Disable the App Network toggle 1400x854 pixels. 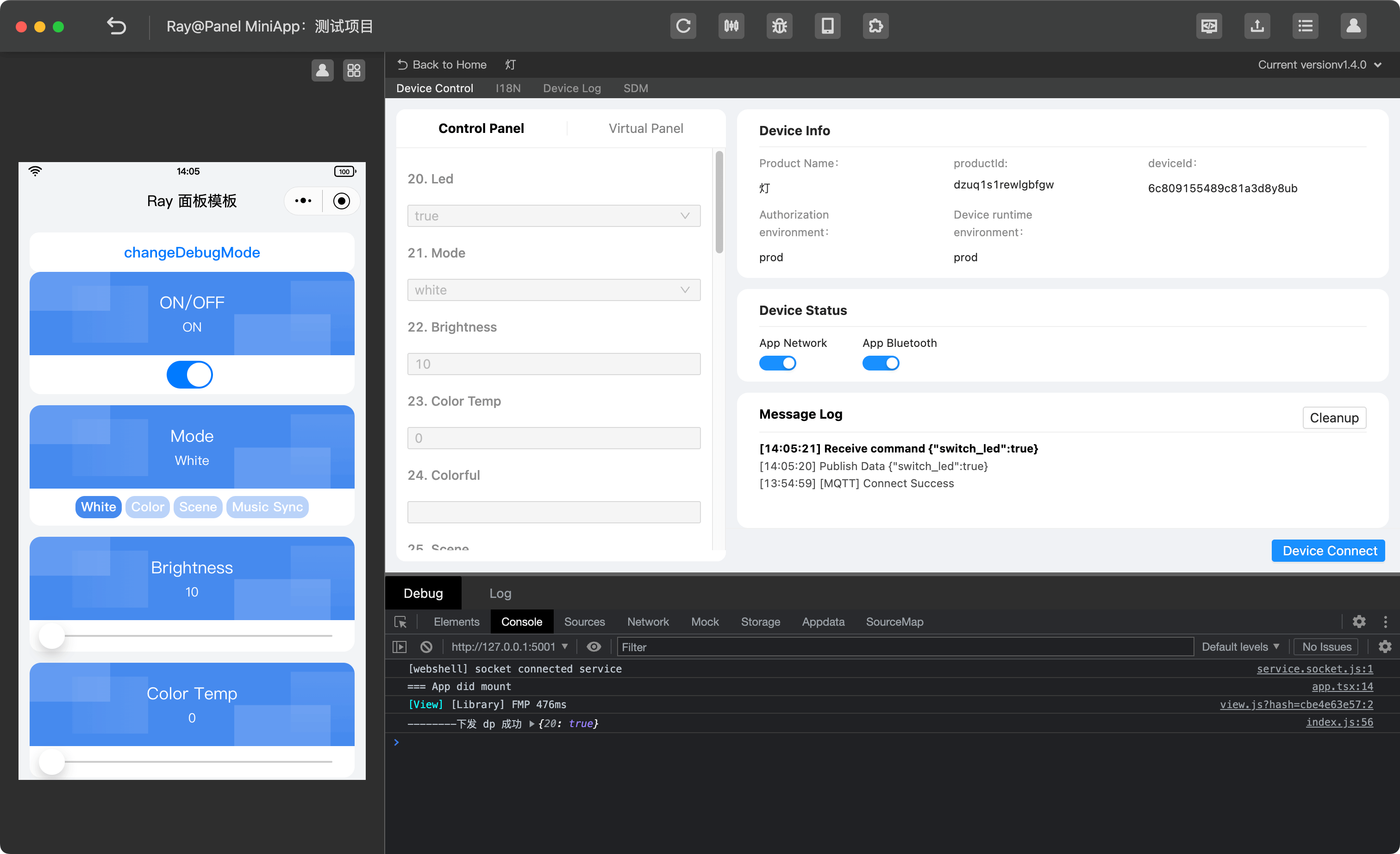click(x=777, y=363)
